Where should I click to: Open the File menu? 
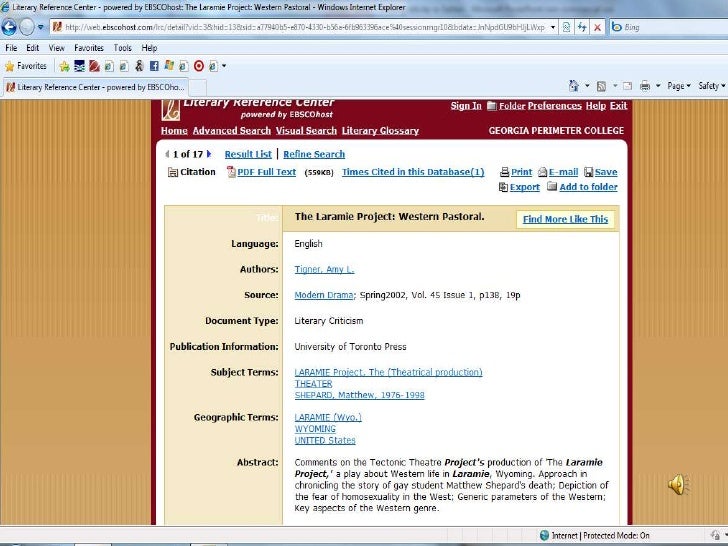[x=11, y=48]
